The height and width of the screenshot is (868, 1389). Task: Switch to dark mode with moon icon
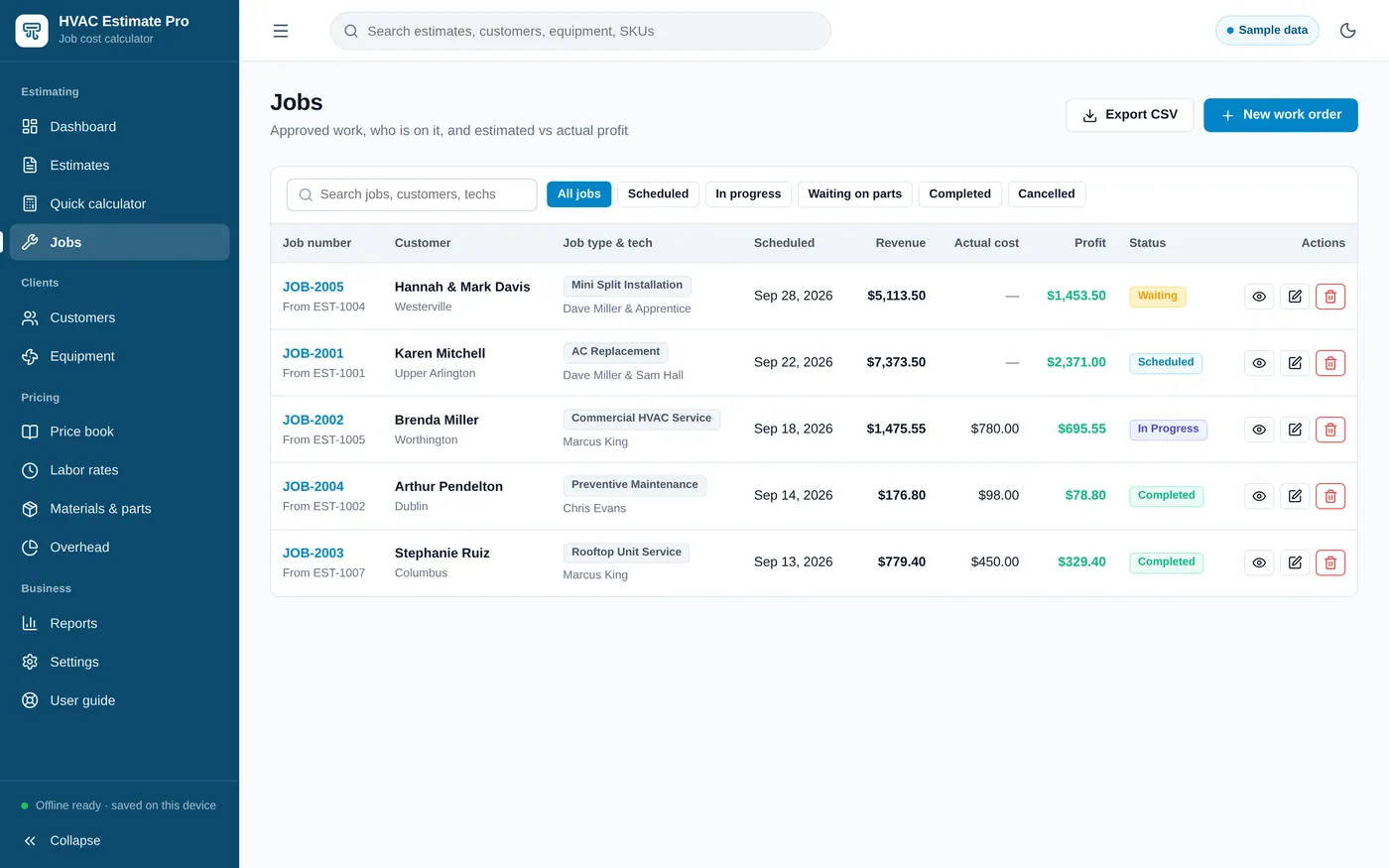1347,31
